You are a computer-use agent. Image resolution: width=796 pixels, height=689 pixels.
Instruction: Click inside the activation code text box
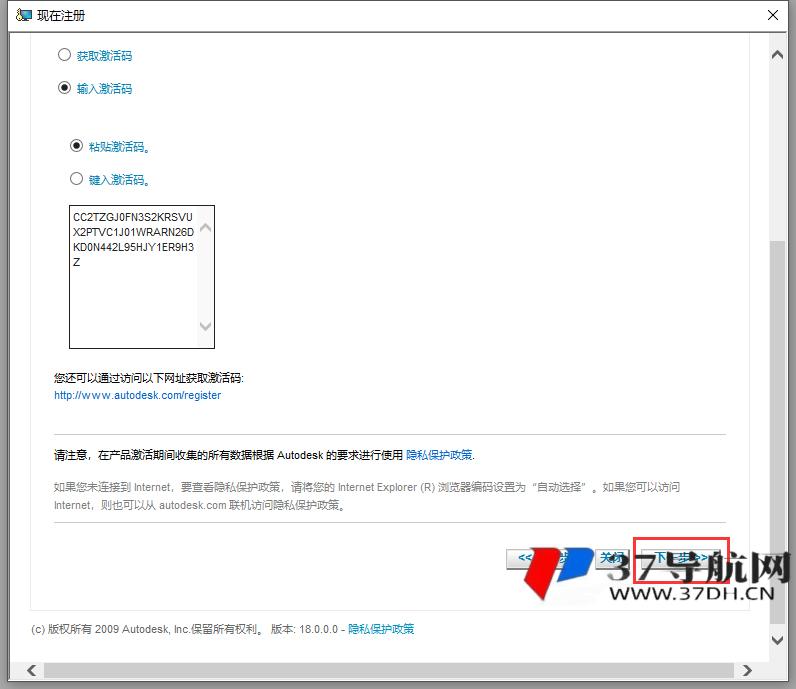pyautogui.click(x=142, y=277)
